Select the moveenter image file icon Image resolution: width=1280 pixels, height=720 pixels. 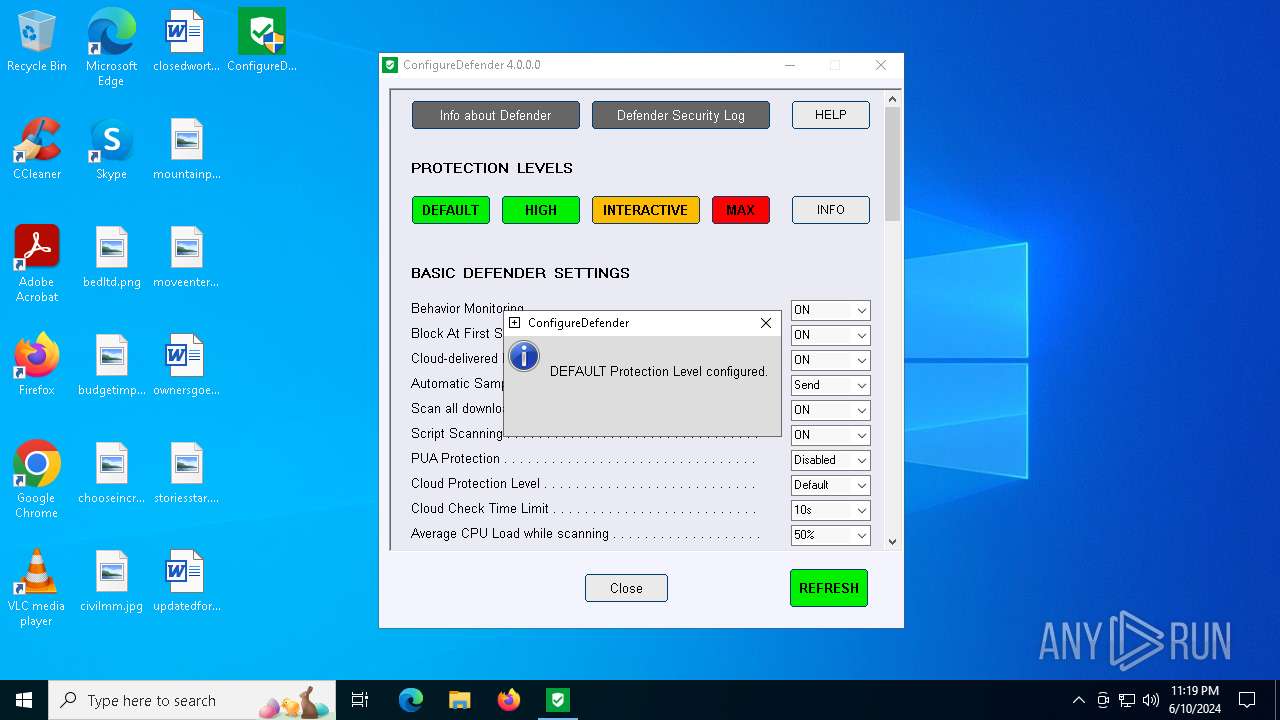[186, 257]
